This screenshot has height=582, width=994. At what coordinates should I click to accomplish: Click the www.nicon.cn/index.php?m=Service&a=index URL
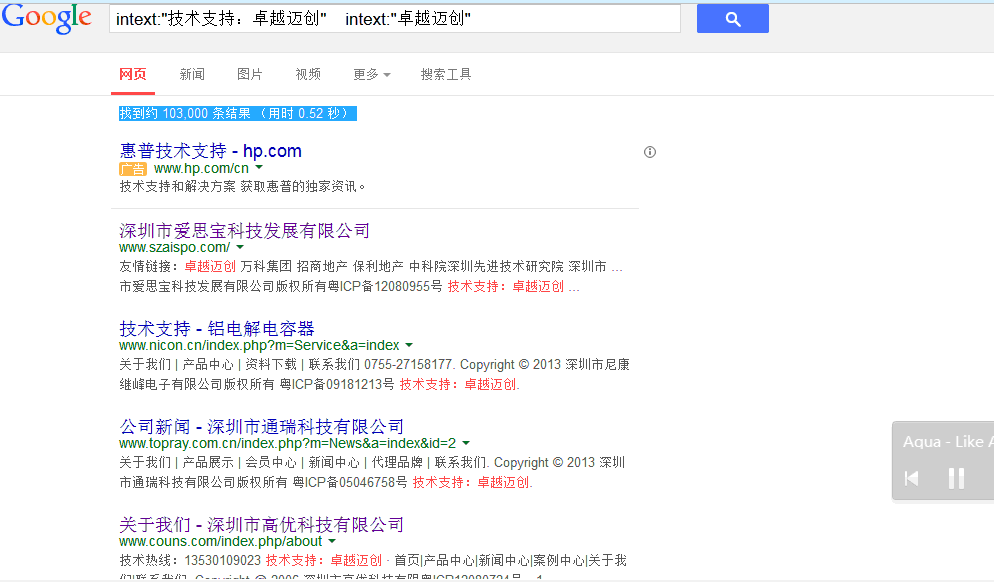tap(259, 346)
